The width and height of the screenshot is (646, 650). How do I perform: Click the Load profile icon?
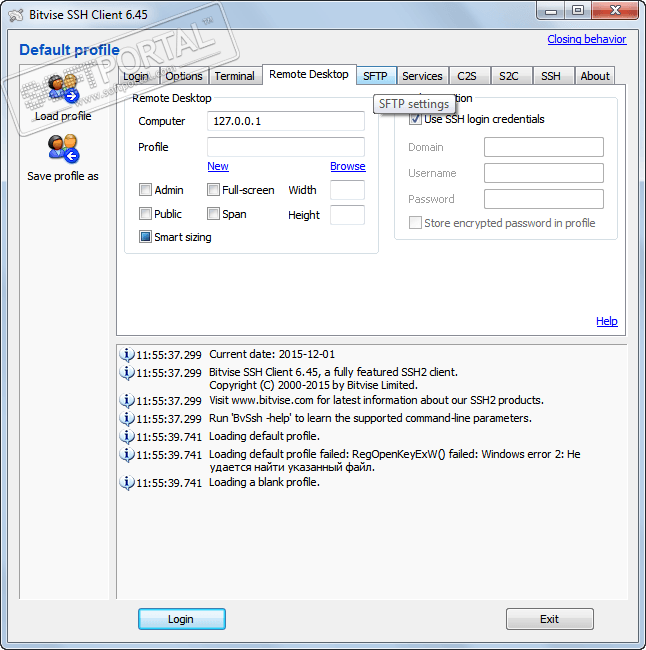[x=63, y=89]
